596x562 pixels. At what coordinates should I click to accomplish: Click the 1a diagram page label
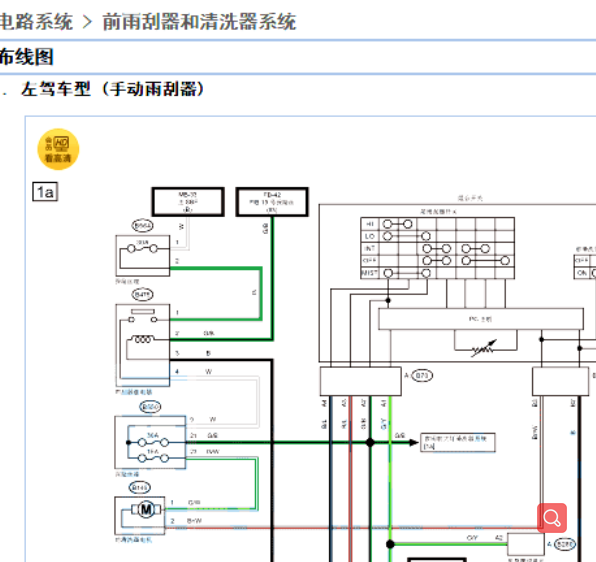click(x=45, y=192)
